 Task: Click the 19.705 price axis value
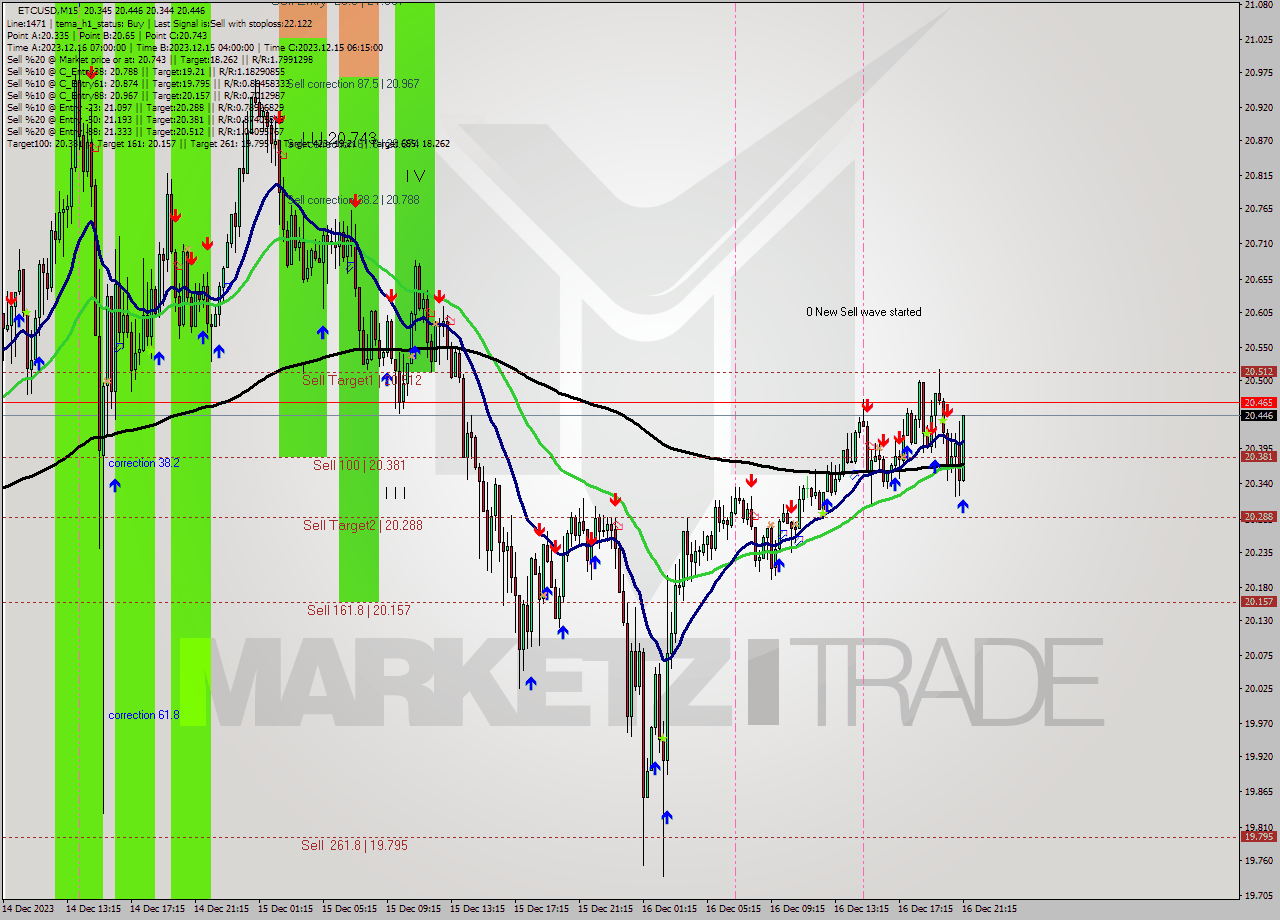[x=1258, y=895]
